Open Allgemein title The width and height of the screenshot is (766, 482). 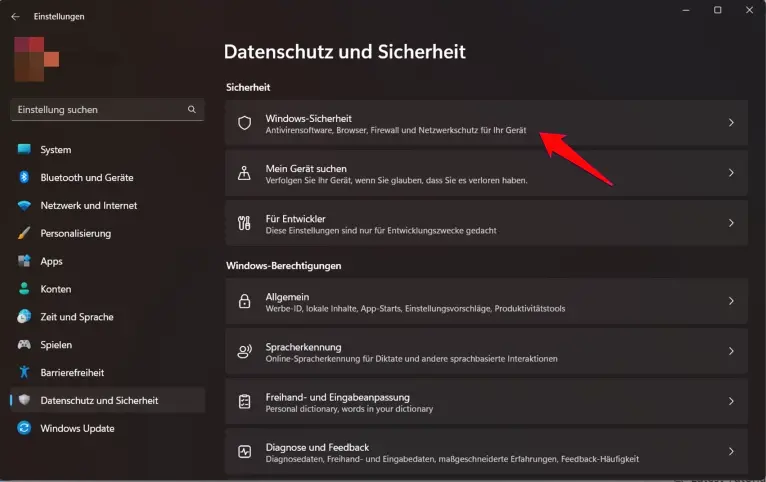tap(287, 297)
